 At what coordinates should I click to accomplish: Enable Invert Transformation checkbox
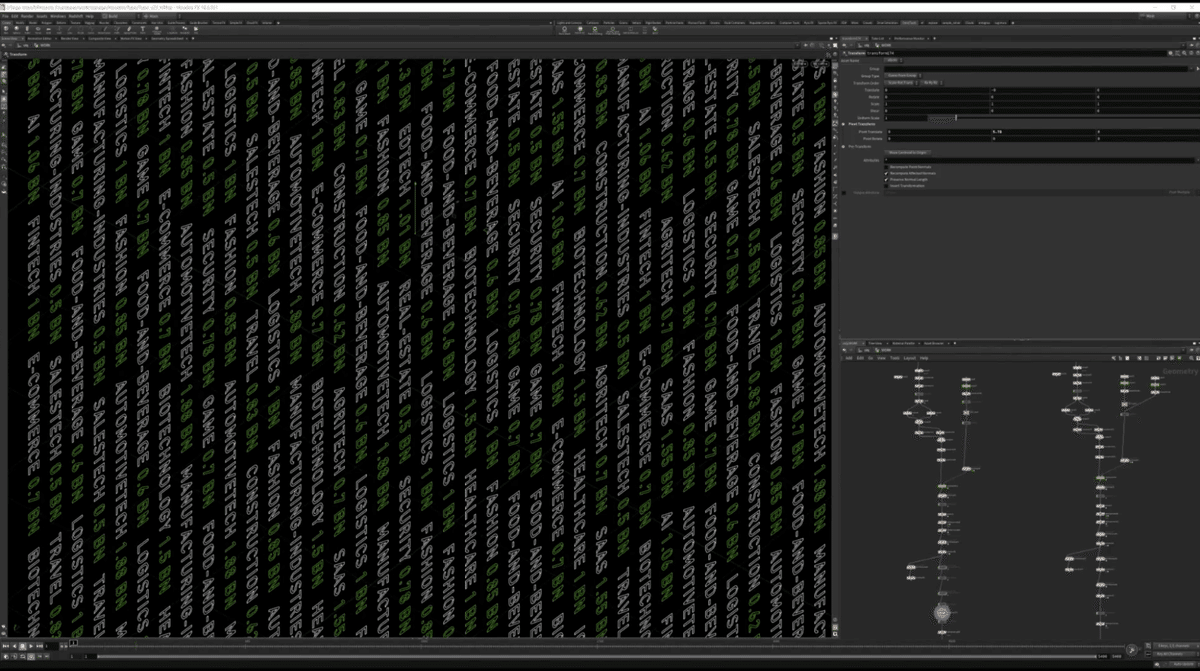pyautogui.click(x=886, y=186)
